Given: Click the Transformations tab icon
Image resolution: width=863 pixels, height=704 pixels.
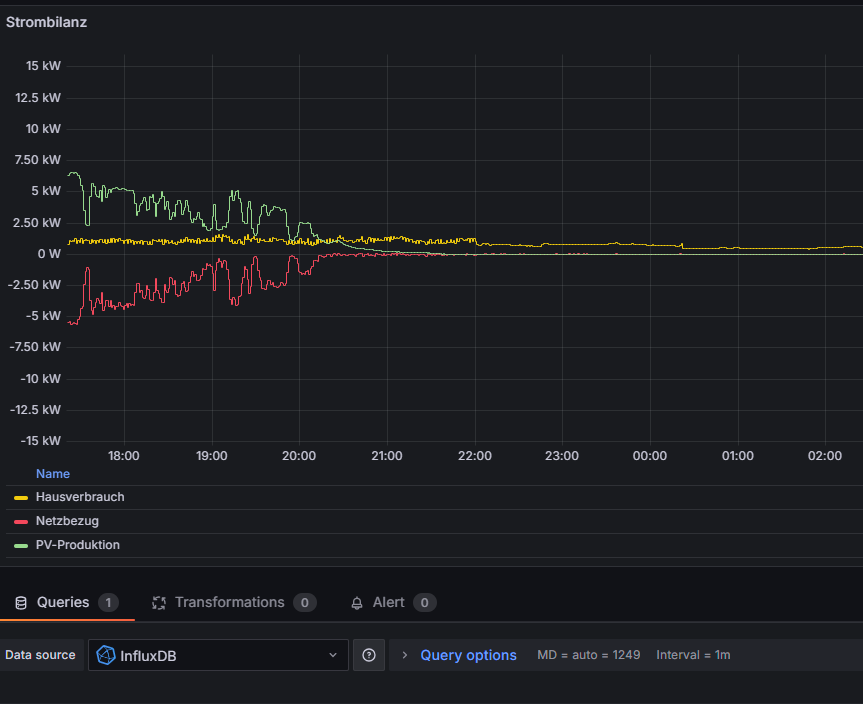Looking at the screenshot, I should tap(159, 603).
